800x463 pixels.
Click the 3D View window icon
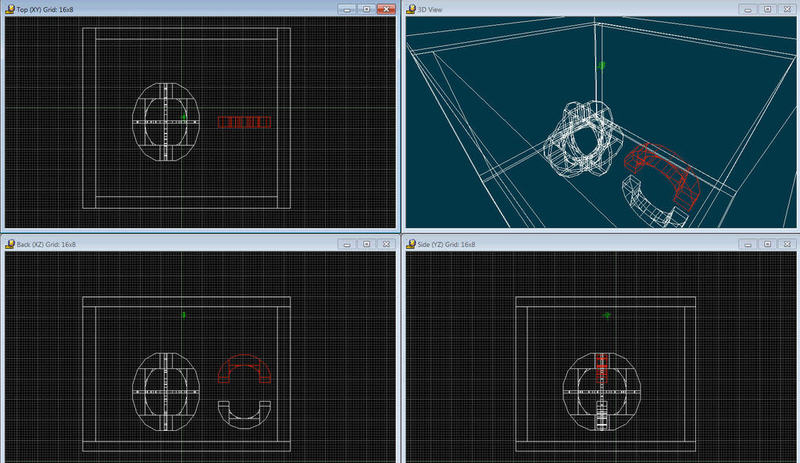pyautogui.click(x=410, y=8)
